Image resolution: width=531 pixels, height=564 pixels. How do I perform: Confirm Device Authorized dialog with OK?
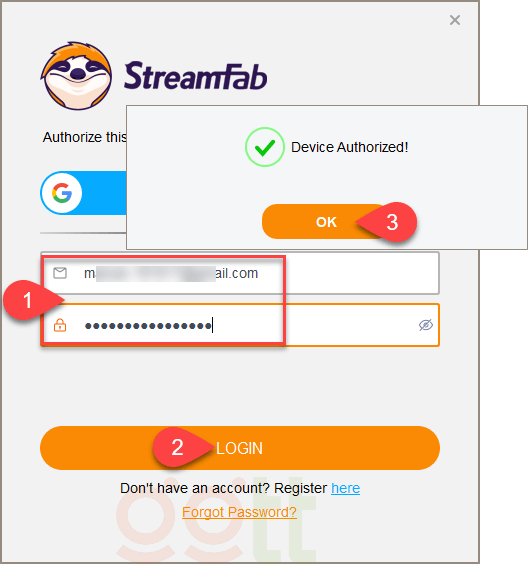[326, 222]
